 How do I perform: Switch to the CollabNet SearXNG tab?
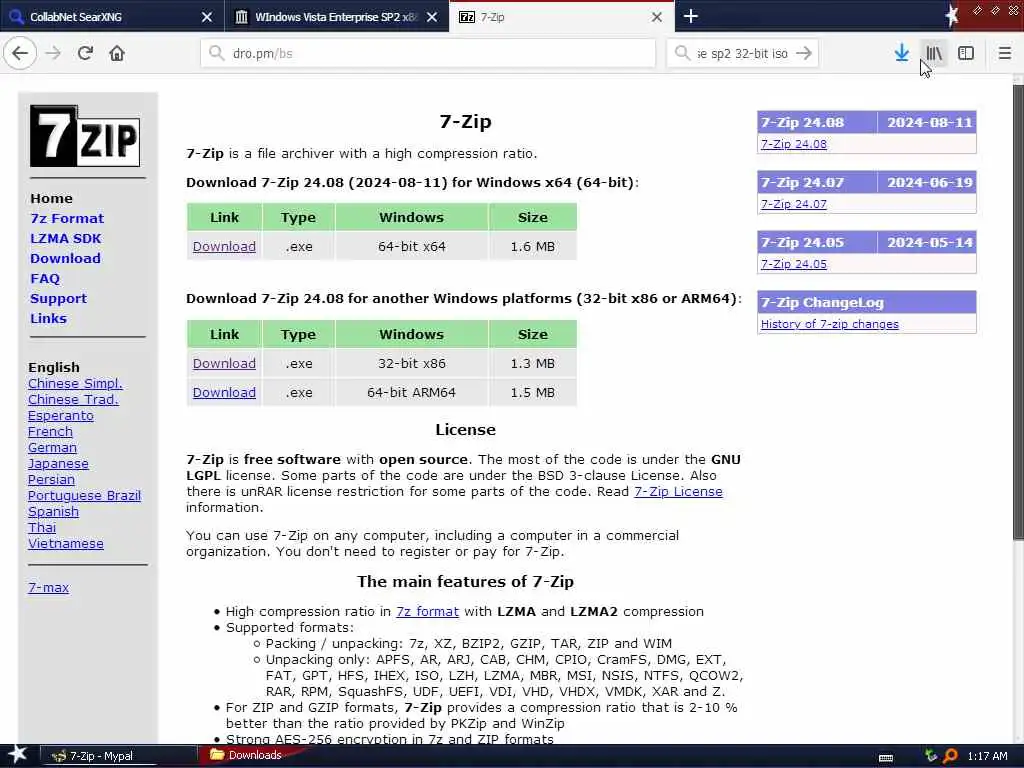point(112,16)
